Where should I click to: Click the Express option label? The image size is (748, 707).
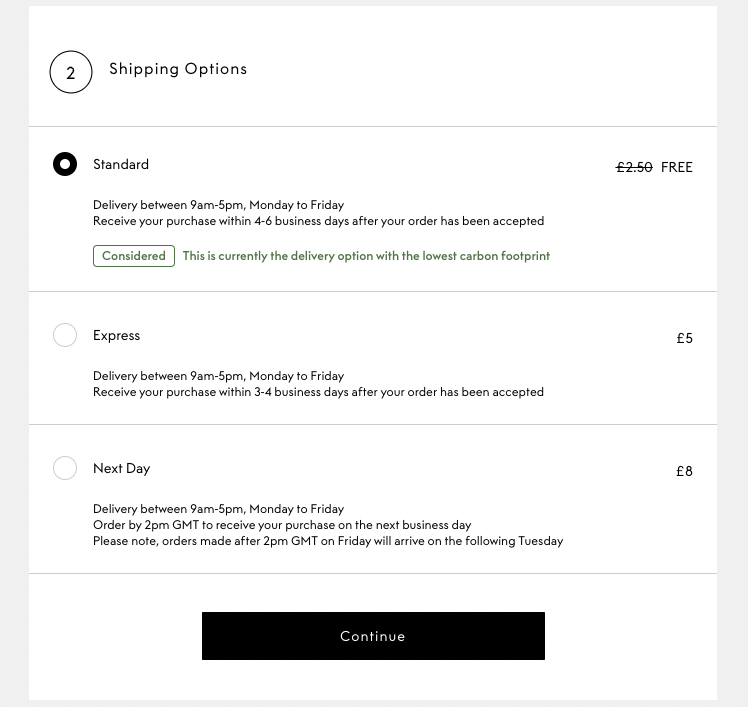117,335
